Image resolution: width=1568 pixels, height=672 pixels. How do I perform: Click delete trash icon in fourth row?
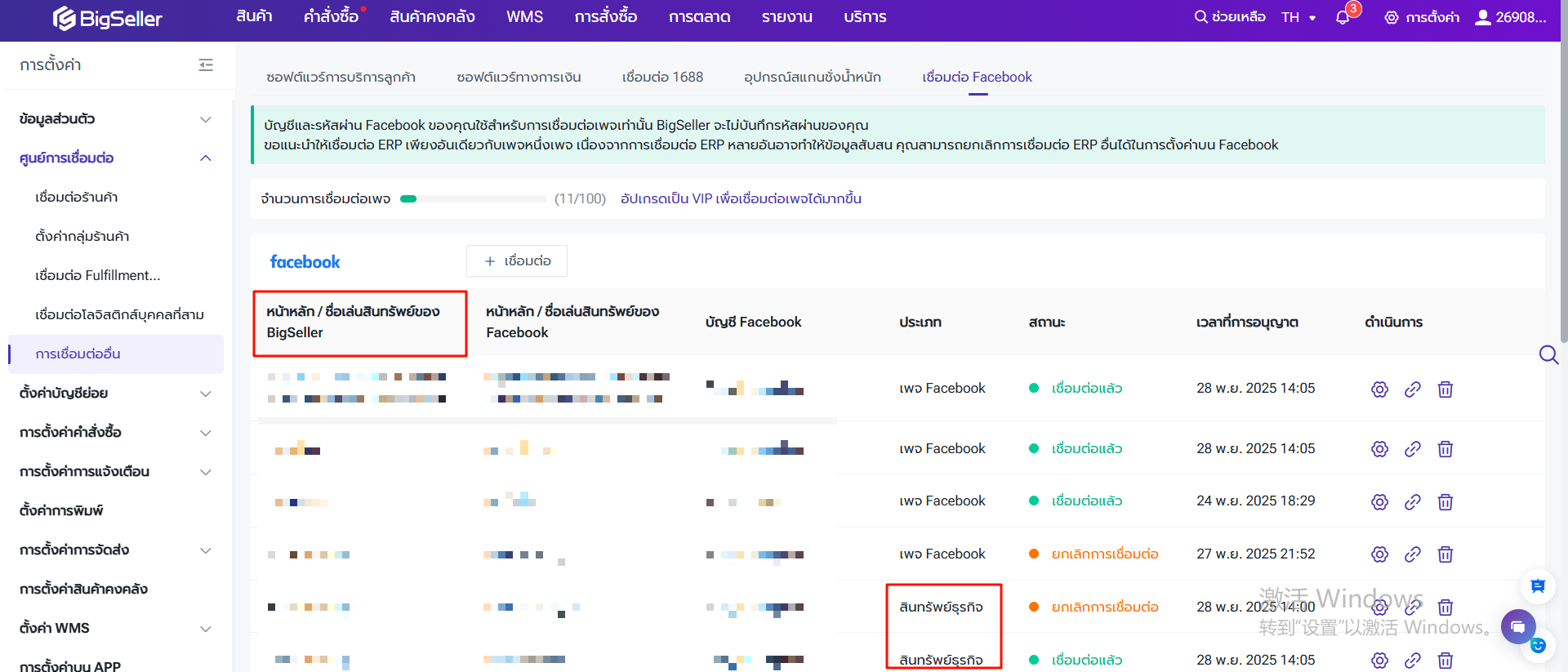(x=1445, y=555)
